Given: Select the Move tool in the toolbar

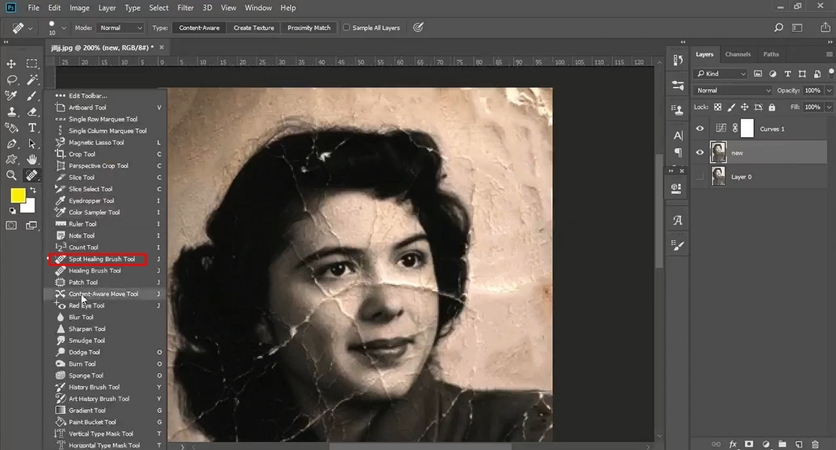Looking at the screenshot, I should (12, 63).
